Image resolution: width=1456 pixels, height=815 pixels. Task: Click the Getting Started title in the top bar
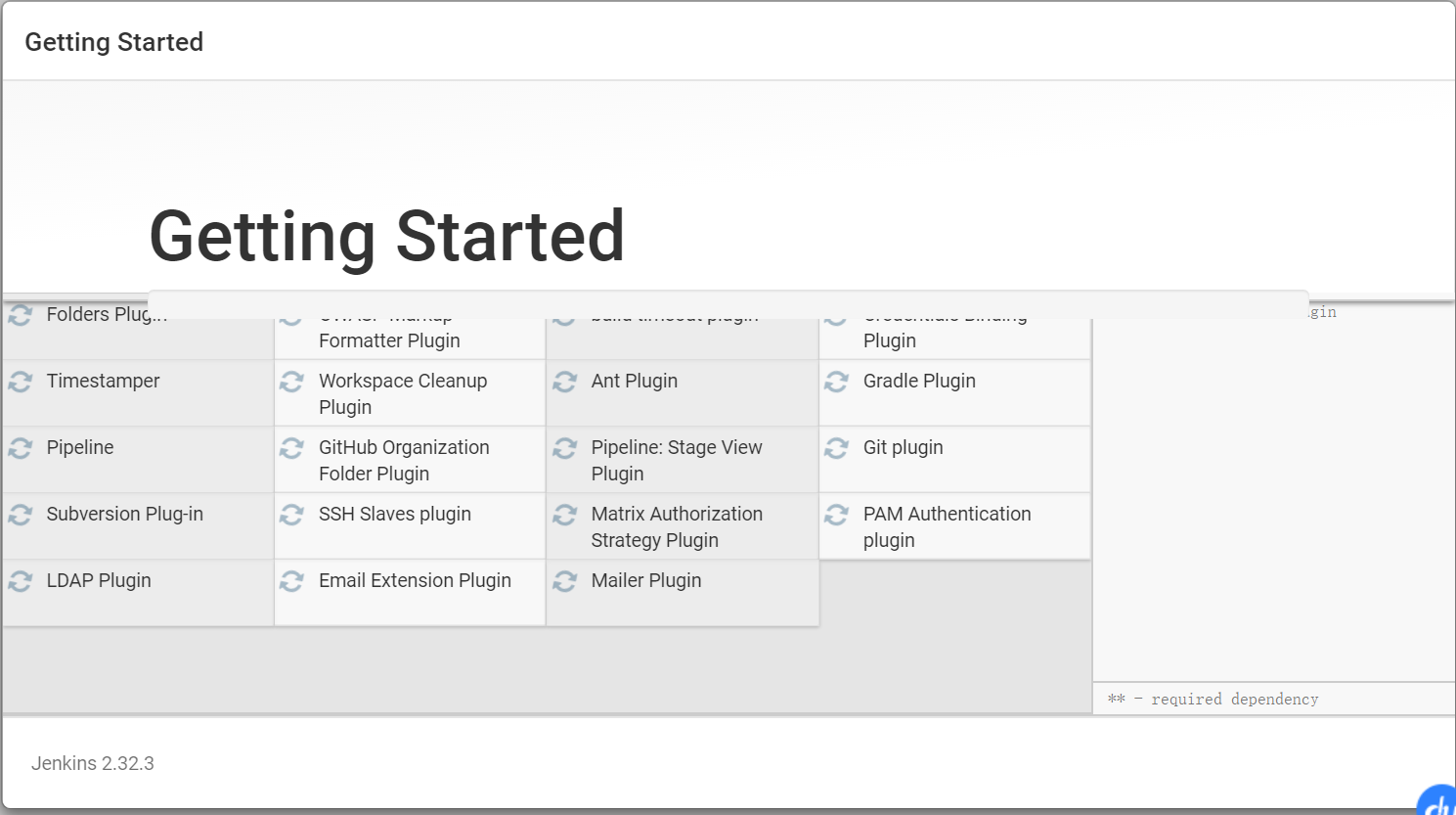(x=114, y=42)
